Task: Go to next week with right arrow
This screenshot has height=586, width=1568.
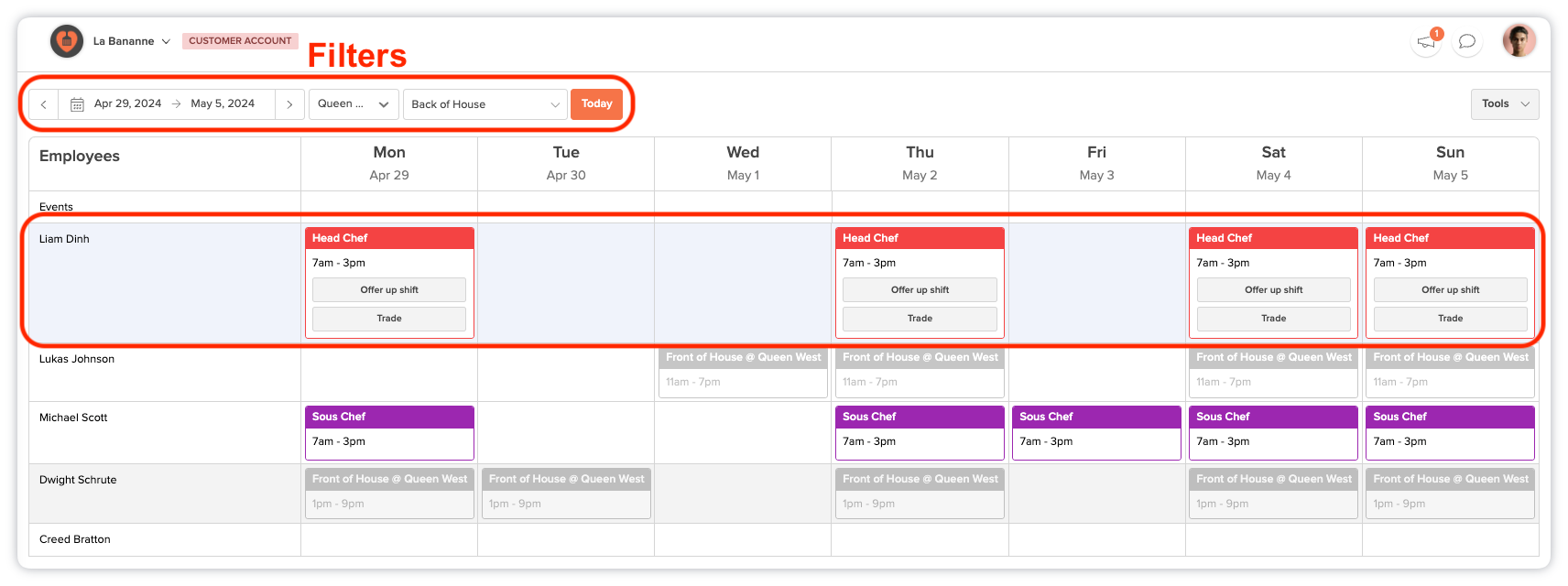Action: coord(289,104)
